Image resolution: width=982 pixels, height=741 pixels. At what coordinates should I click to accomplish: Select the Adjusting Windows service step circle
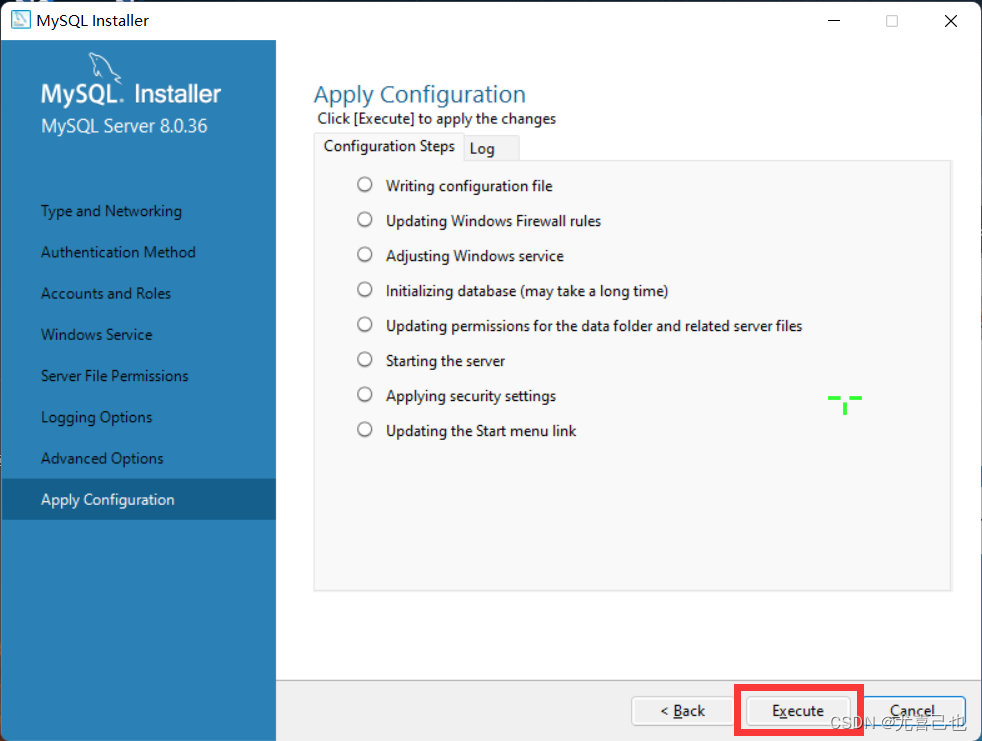click(x=364, y=255)
